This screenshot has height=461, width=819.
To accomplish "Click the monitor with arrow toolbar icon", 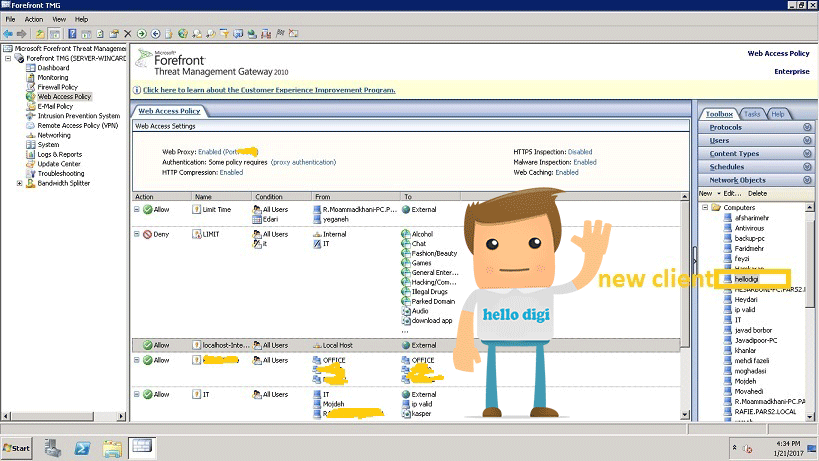I will click(x=238, y=34).
